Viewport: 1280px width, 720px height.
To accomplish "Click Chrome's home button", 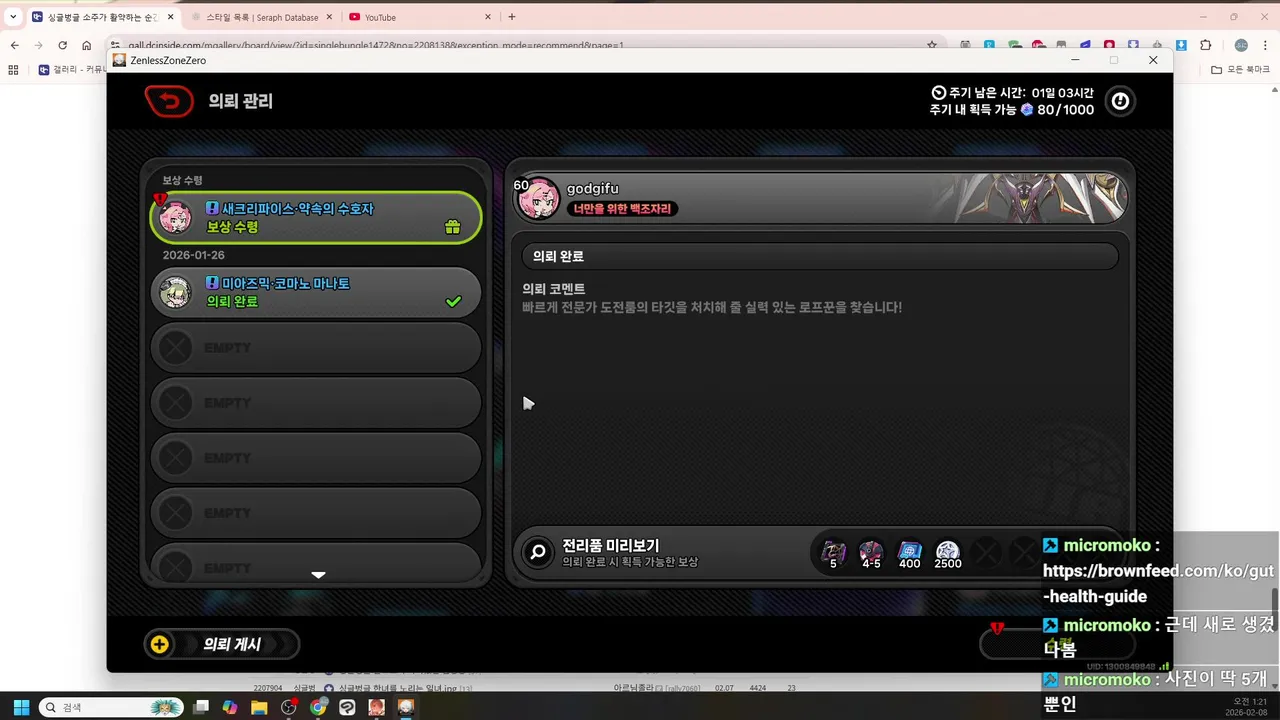I will click(86, 45).
